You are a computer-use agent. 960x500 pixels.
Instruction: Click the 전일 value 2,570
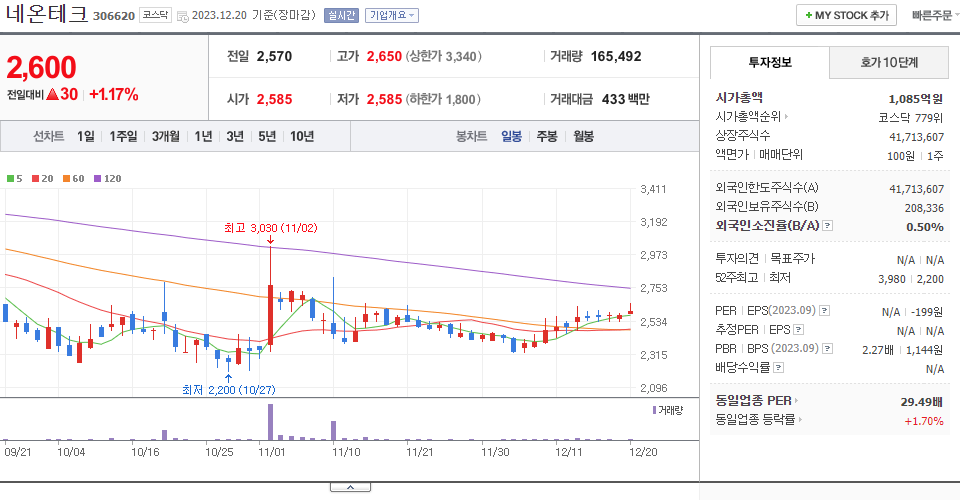(x=274, y=56)
